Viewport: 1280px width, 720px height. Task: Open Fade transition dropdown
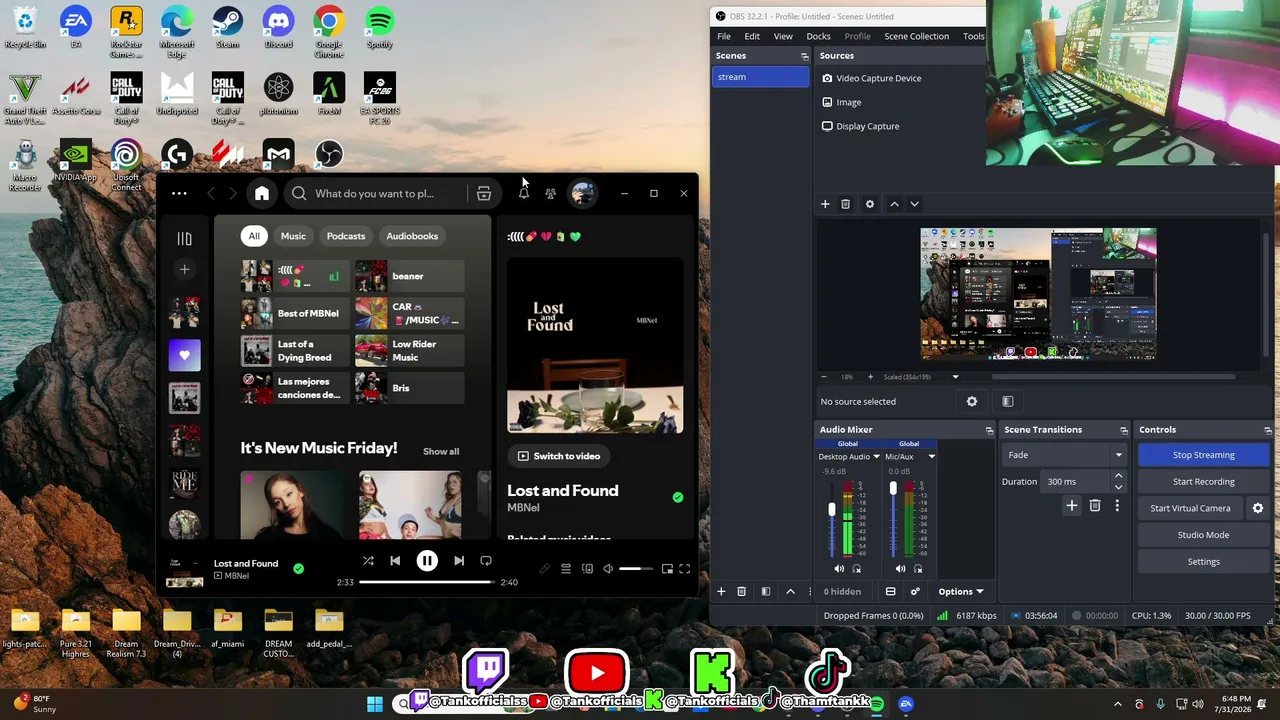pyautogui.click(x=1064, y=455)
